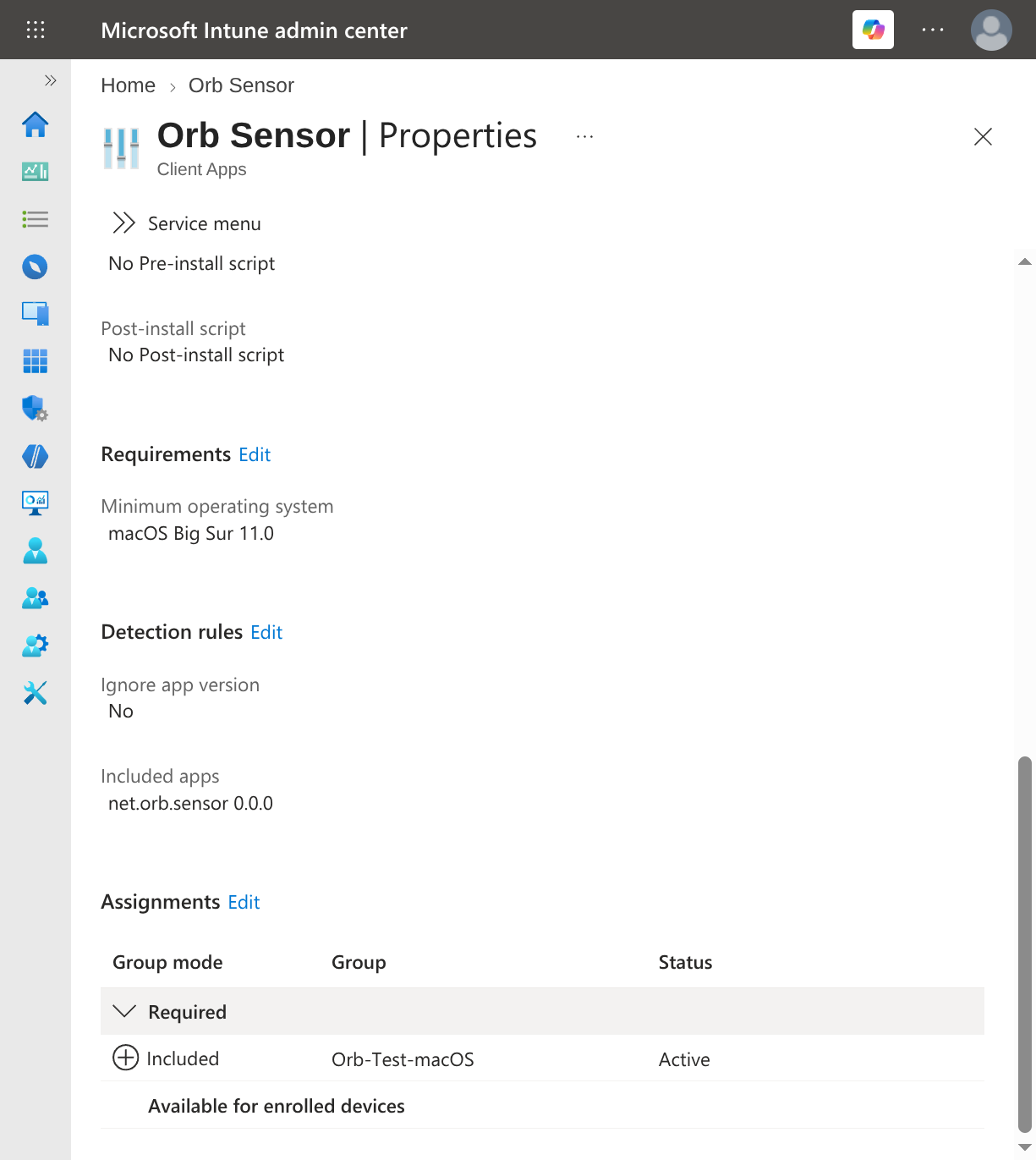Screen dimensions: 1036x1160
Task: Collapse the Required assignments group
Action: (x=124, y=1012)
